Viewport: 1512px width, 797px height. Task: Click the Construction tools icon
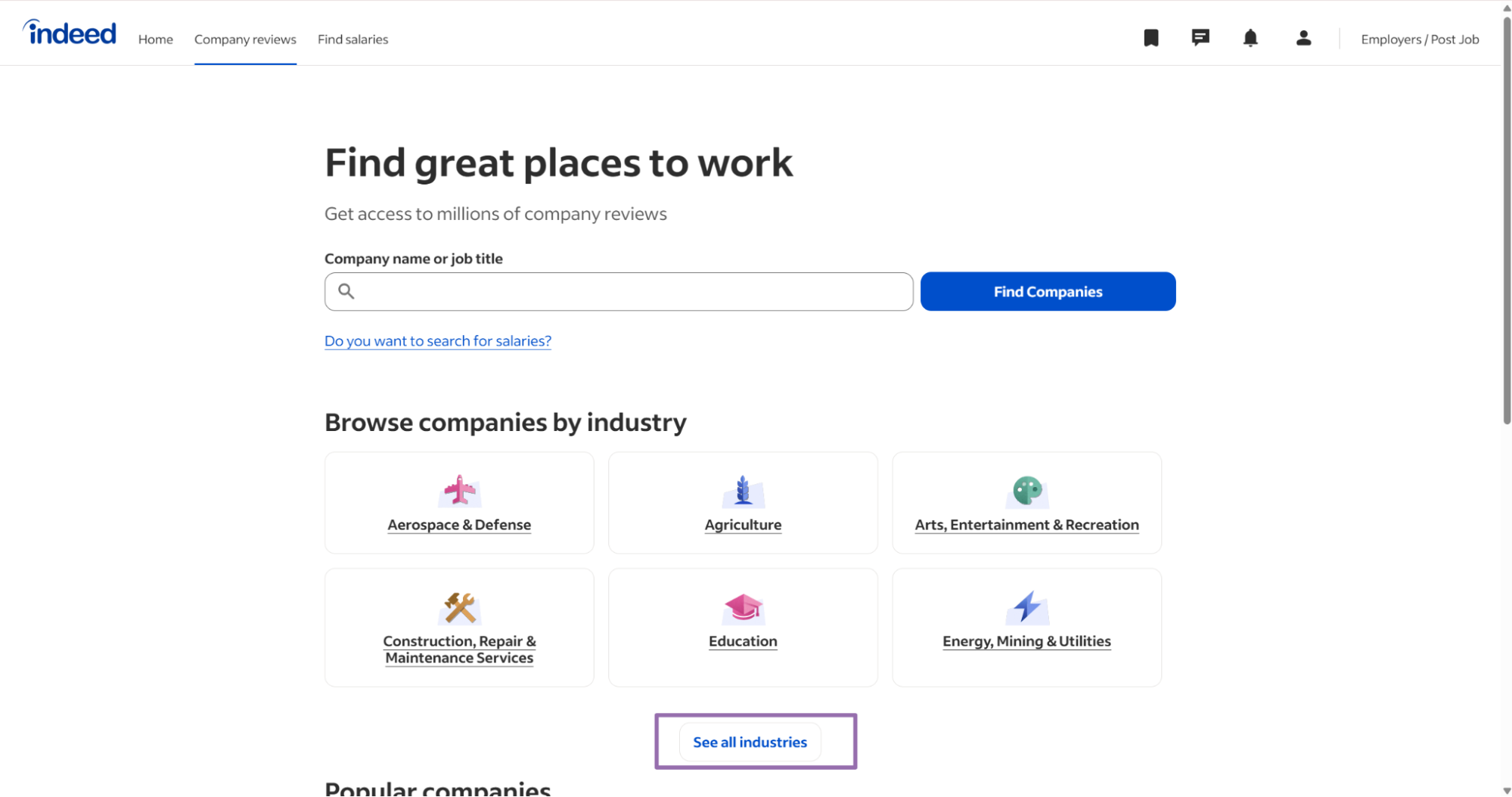[x=459, y=607]
